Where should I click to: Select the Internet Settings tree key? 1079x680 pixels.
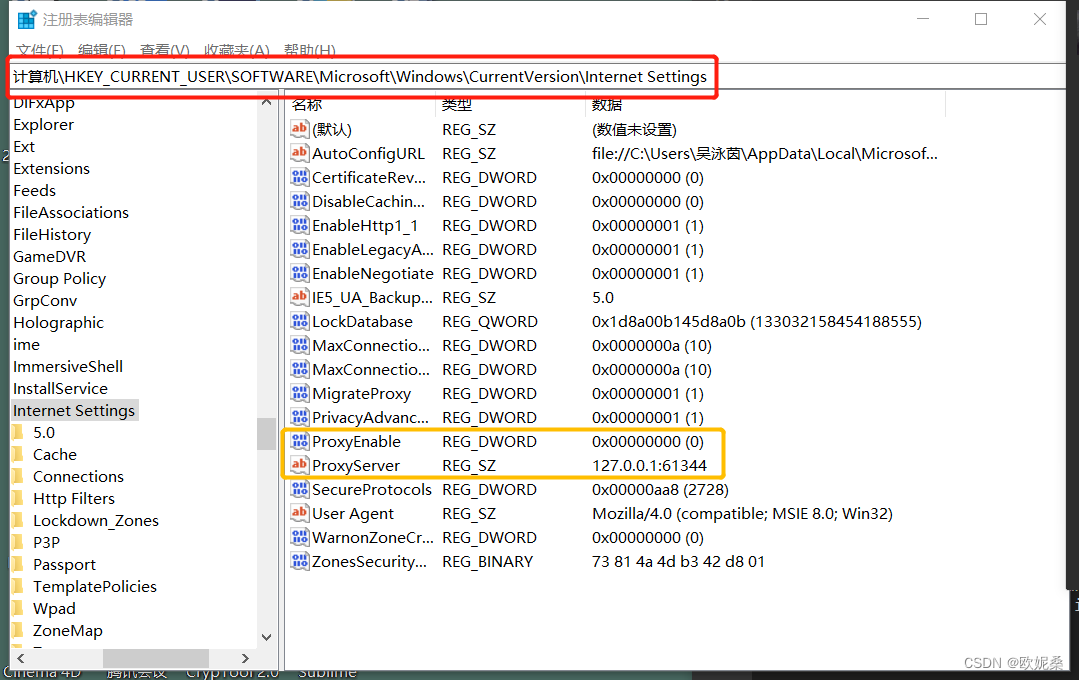click(74, 410)
